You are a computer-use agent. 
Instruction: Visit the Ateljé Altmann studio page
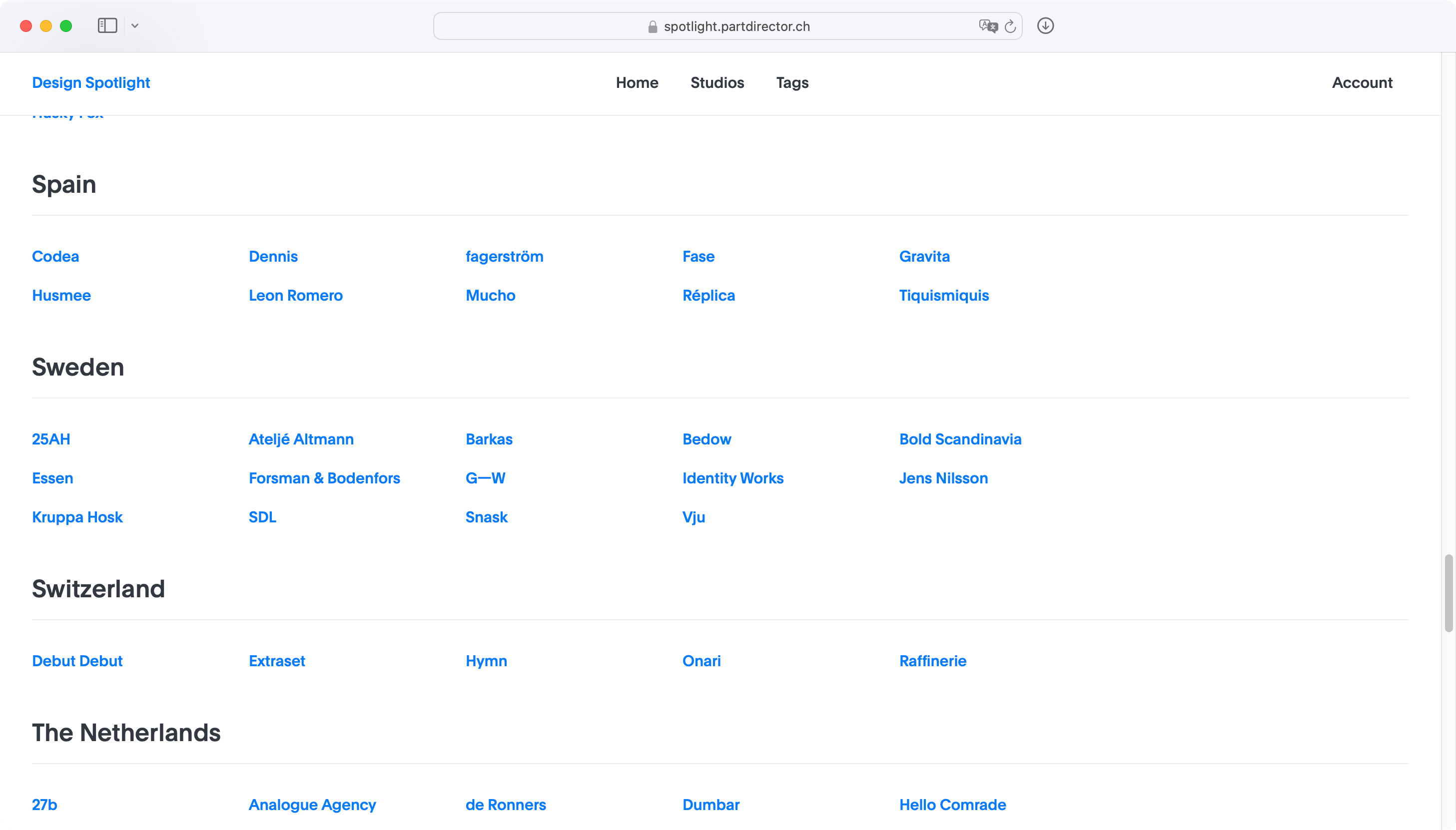tap(301, 439)
